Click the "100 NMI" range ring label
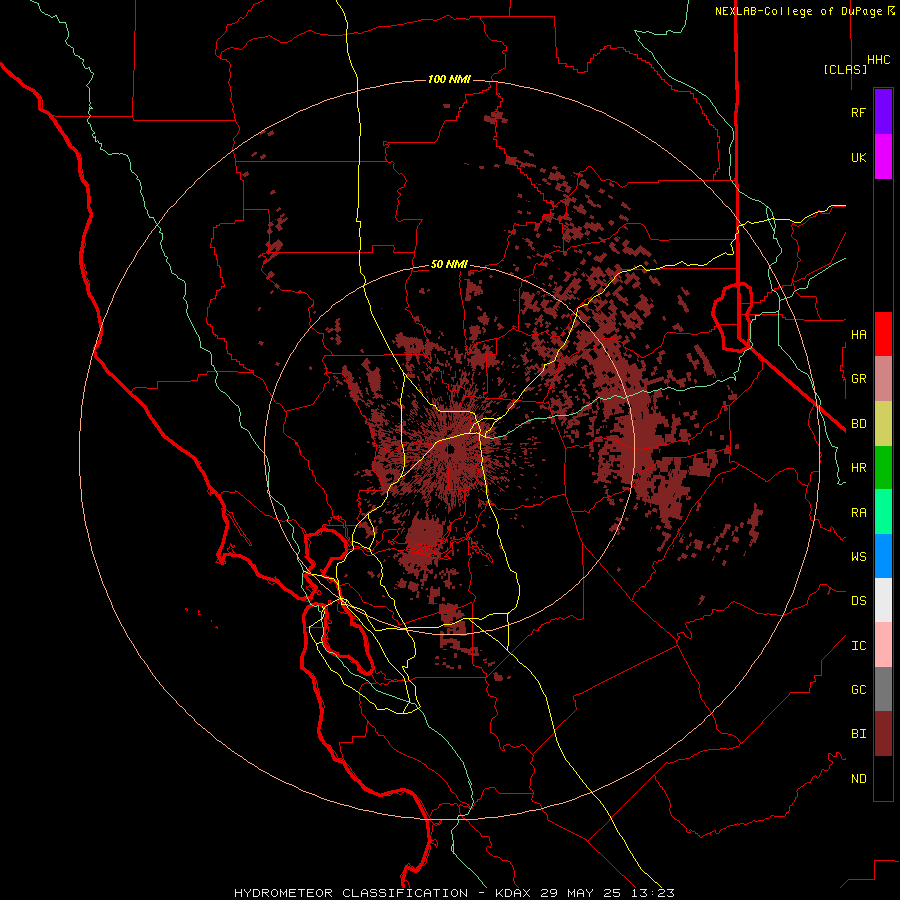Viewport: 900px width, 900px height. click(449, 79)
